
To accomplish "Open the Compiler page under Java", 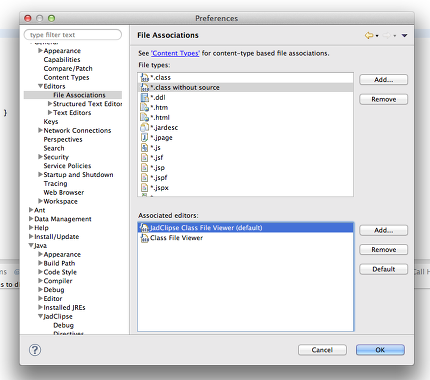I will [x=58, y=281].
